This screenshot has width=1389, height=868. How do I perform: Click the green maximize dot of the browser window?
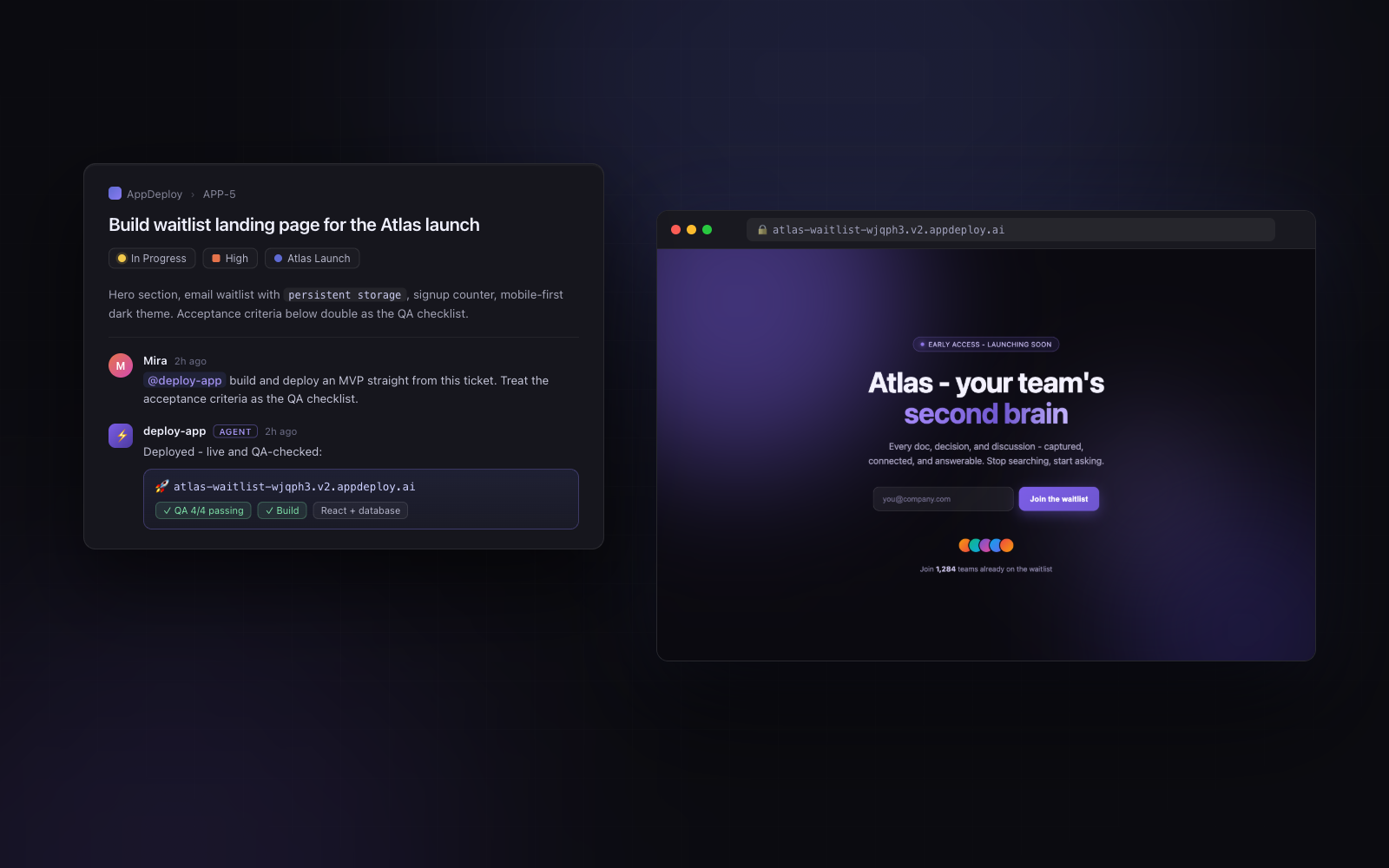coord(708,230)
